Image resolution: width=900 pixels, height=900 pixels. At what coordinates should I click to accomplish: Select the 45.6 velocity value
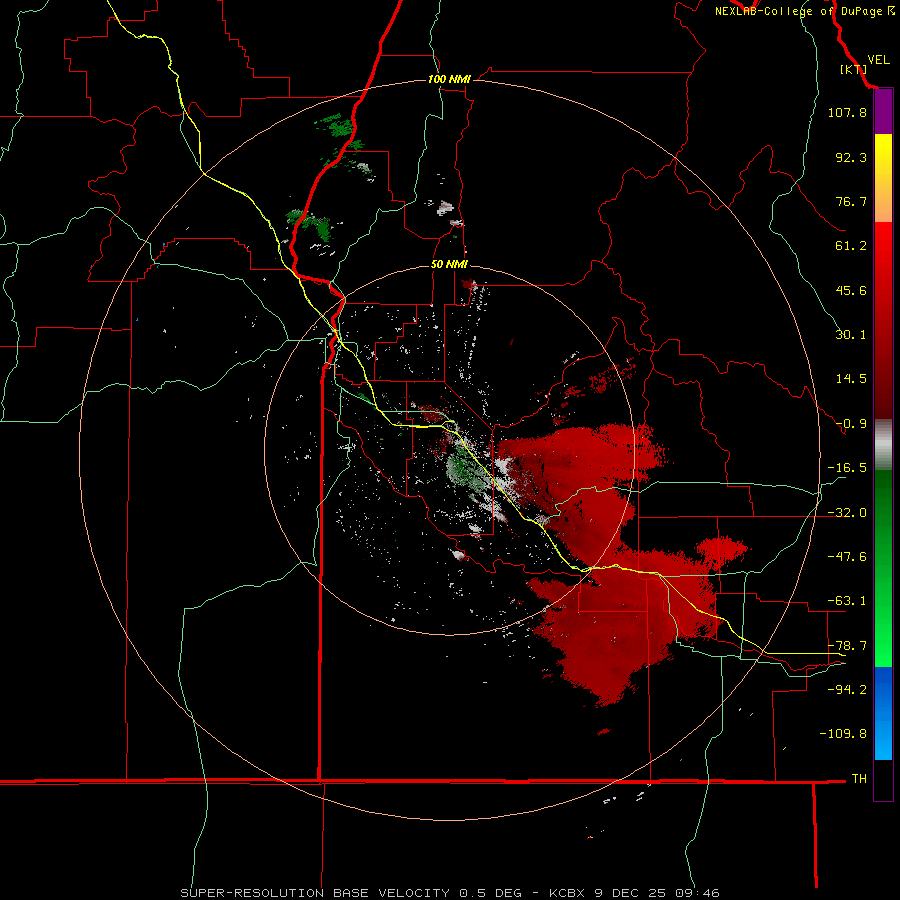[x=851, y=290]
